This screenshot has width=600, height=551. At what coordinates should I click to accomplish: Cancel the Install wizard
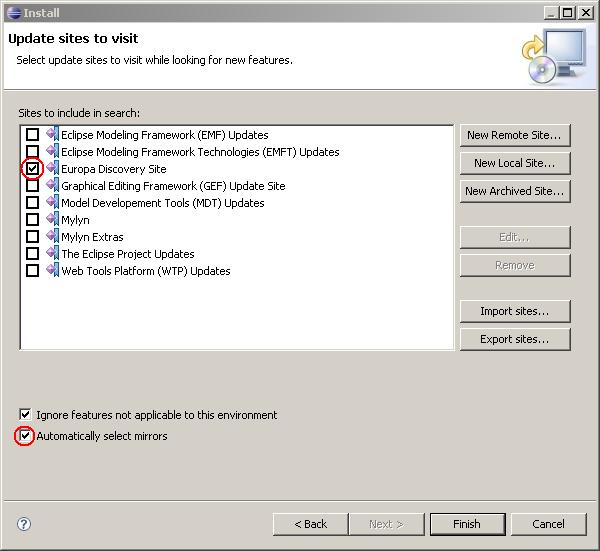(x=548, y=524)
